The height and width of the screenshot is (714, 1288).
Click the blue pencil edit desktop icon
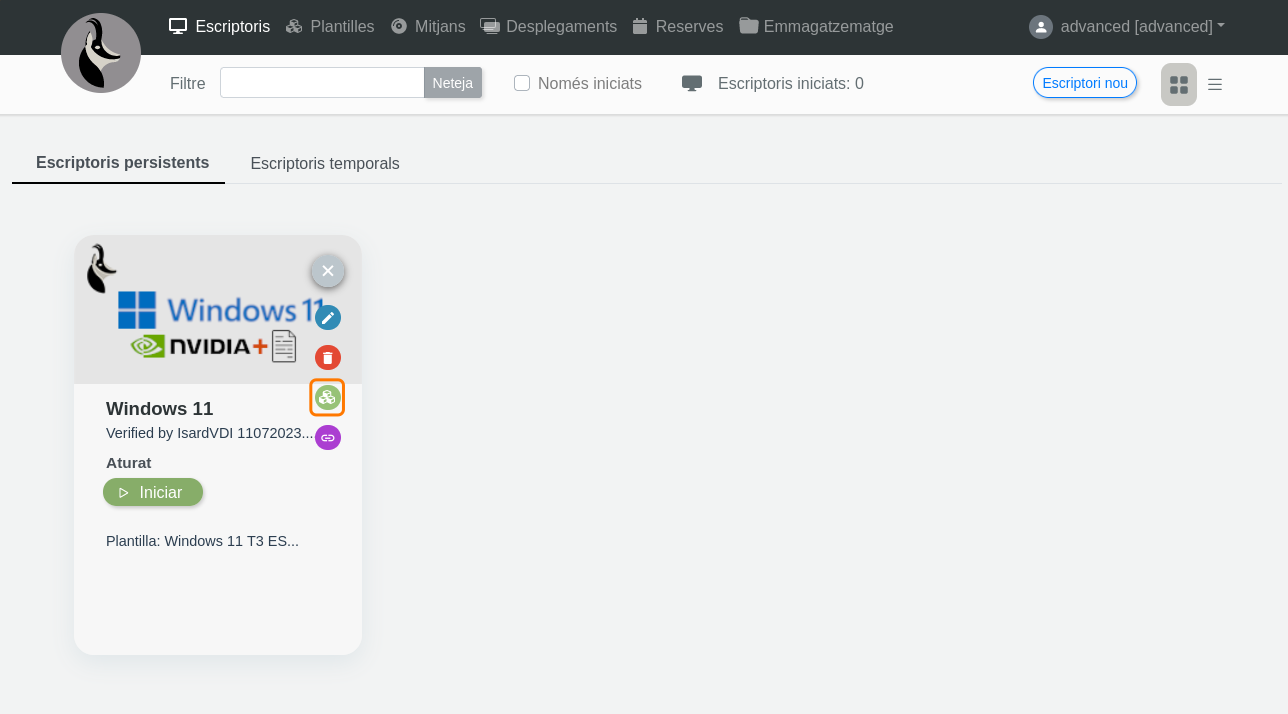pos(328,318)
